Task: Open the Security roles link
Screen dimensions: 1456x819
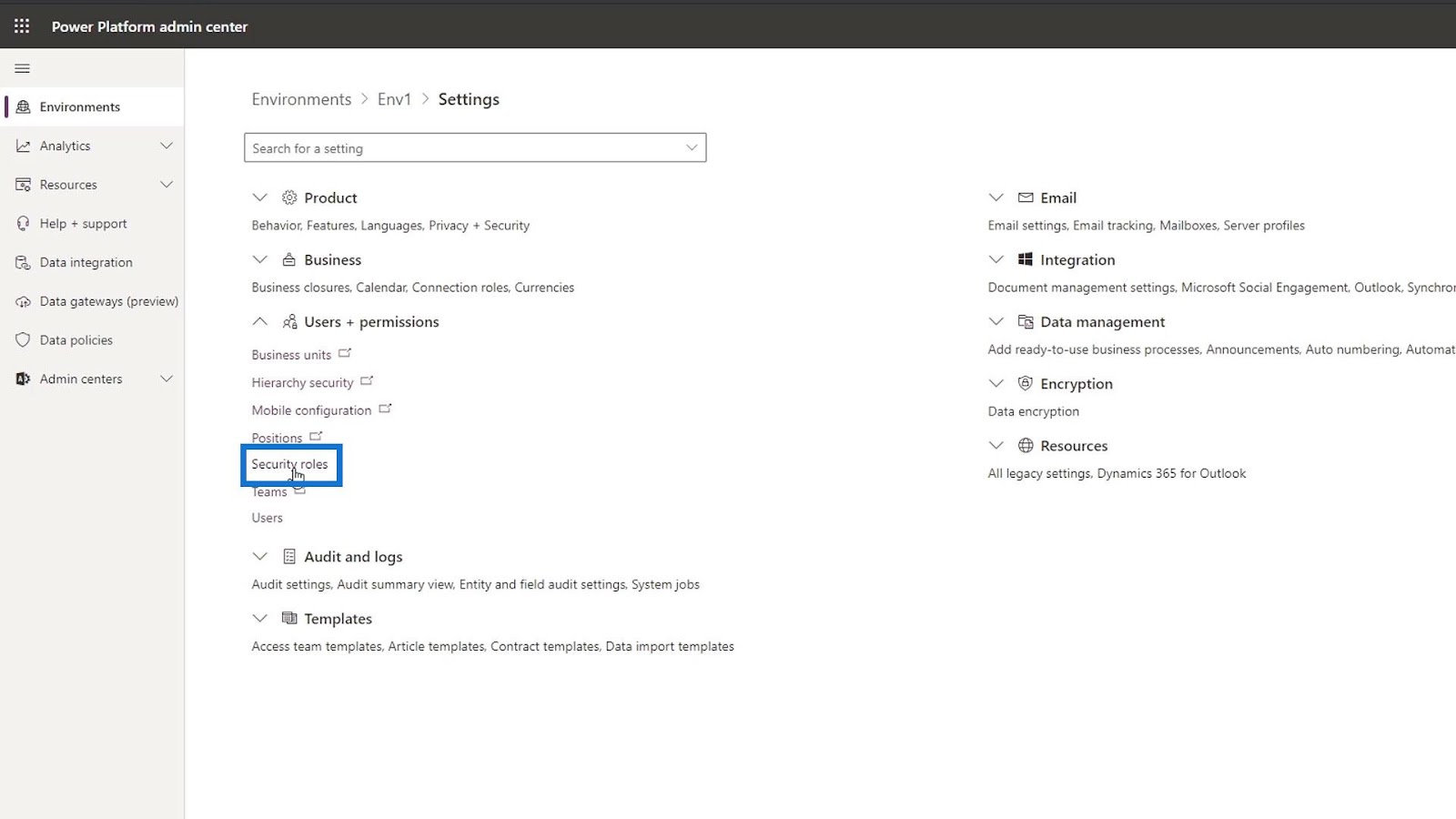Action: 289,464
